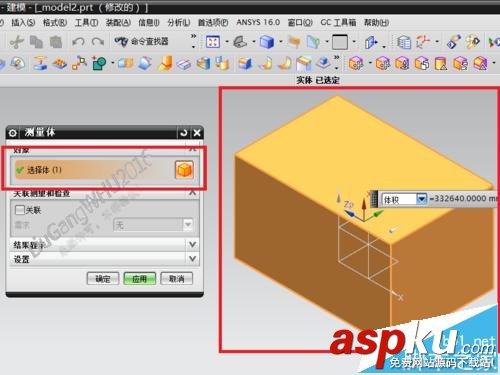This screenshot has width=500, height=375.
Task: Click the first synchronous modeling cube icon
Action: click(356, 63)
